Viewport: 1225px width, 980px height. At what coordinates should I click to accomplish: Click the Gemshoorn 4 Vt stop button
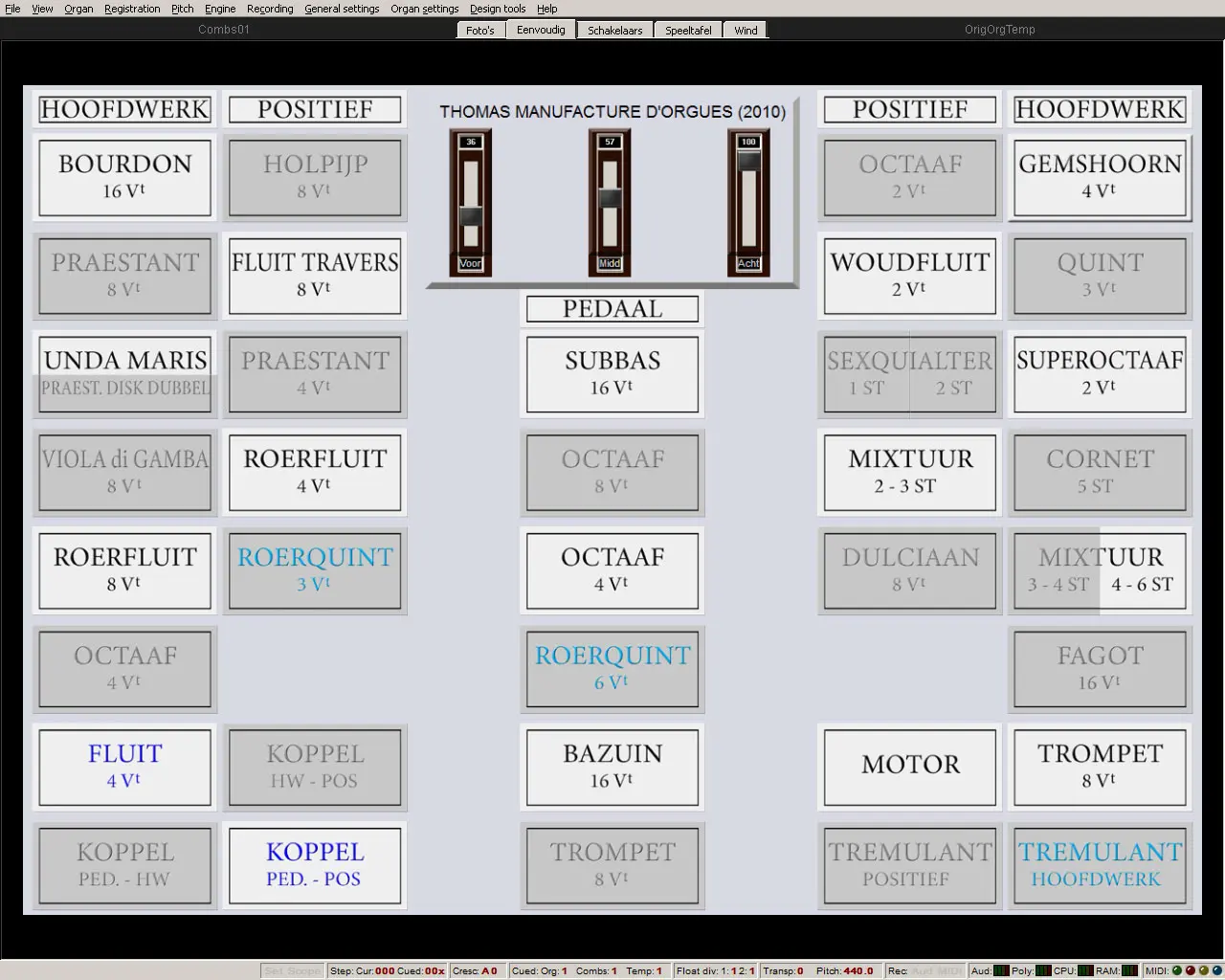(1100, 176)
